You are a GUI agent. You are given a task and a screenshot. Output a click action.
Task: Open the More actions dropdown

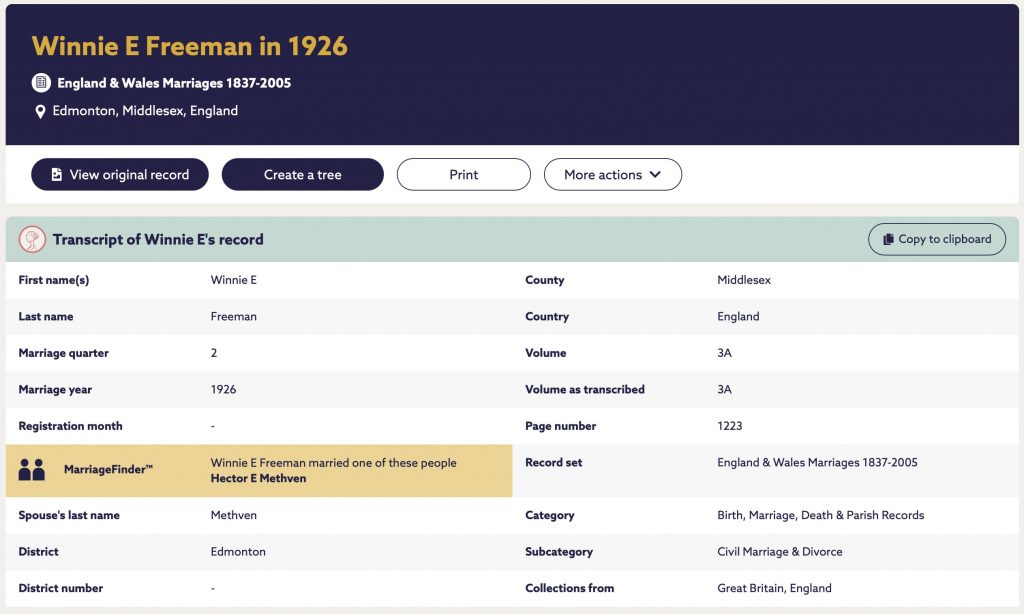[613, 174]
